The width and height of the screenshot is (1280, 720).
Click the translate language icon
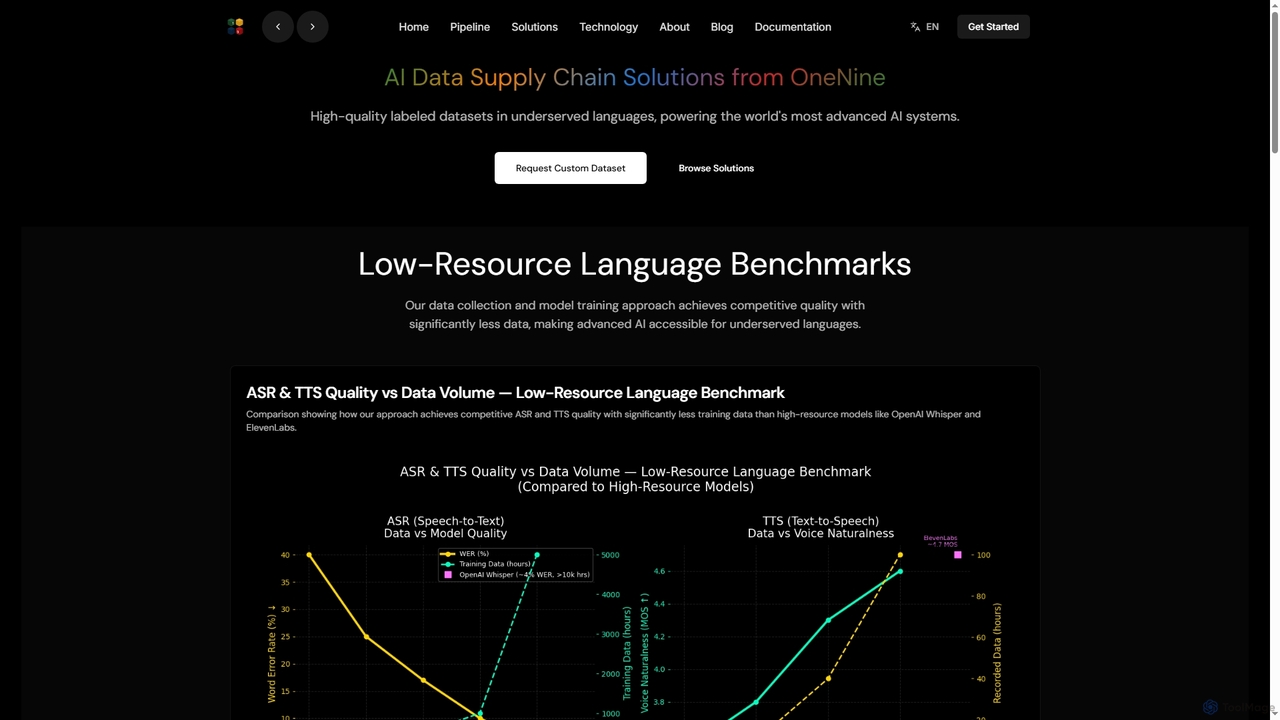click(x=915, y=27)
